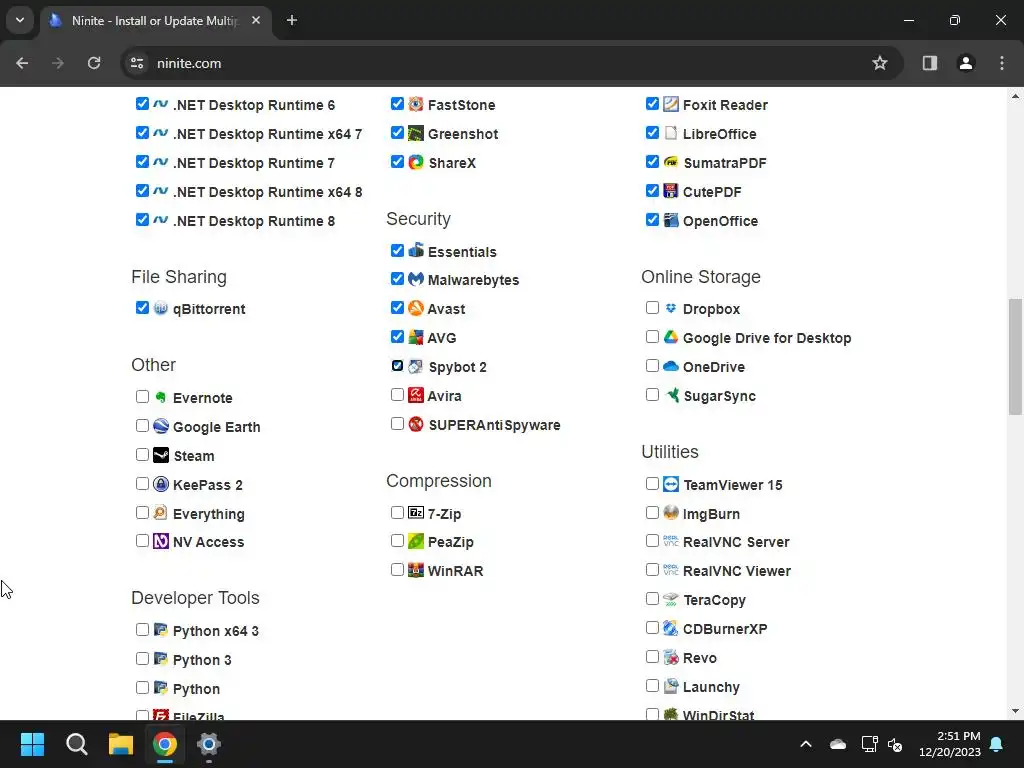Show hidden system tray icons

[806, 744]
